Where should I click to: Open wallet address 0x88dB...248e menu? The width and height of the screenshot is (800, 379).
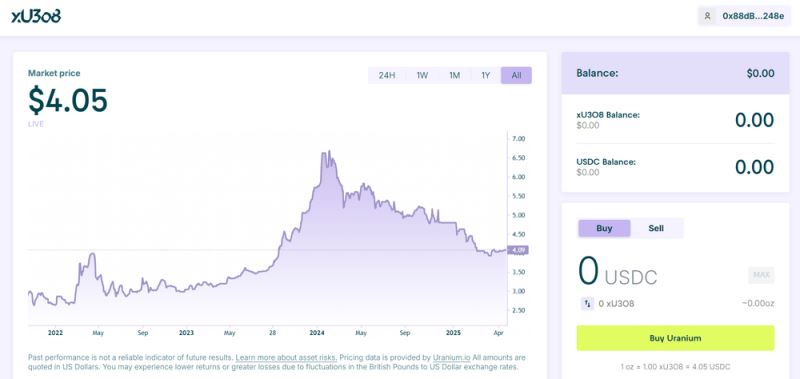(745, 16)
